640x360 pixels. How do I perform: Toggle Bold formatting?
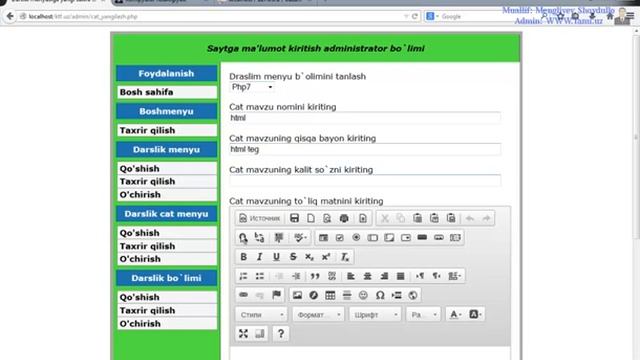click(x=243, y=257)
